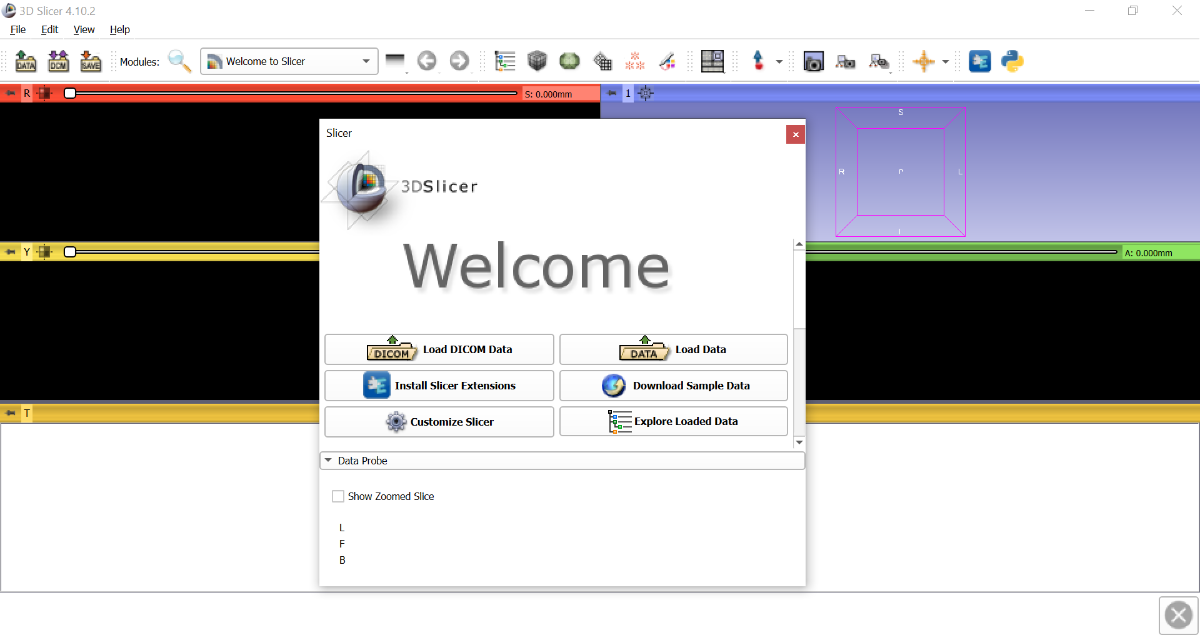Open the Edit menu
Image resolution: width=1200 pixels, height=635 pixels.
(x=50, y=30)
